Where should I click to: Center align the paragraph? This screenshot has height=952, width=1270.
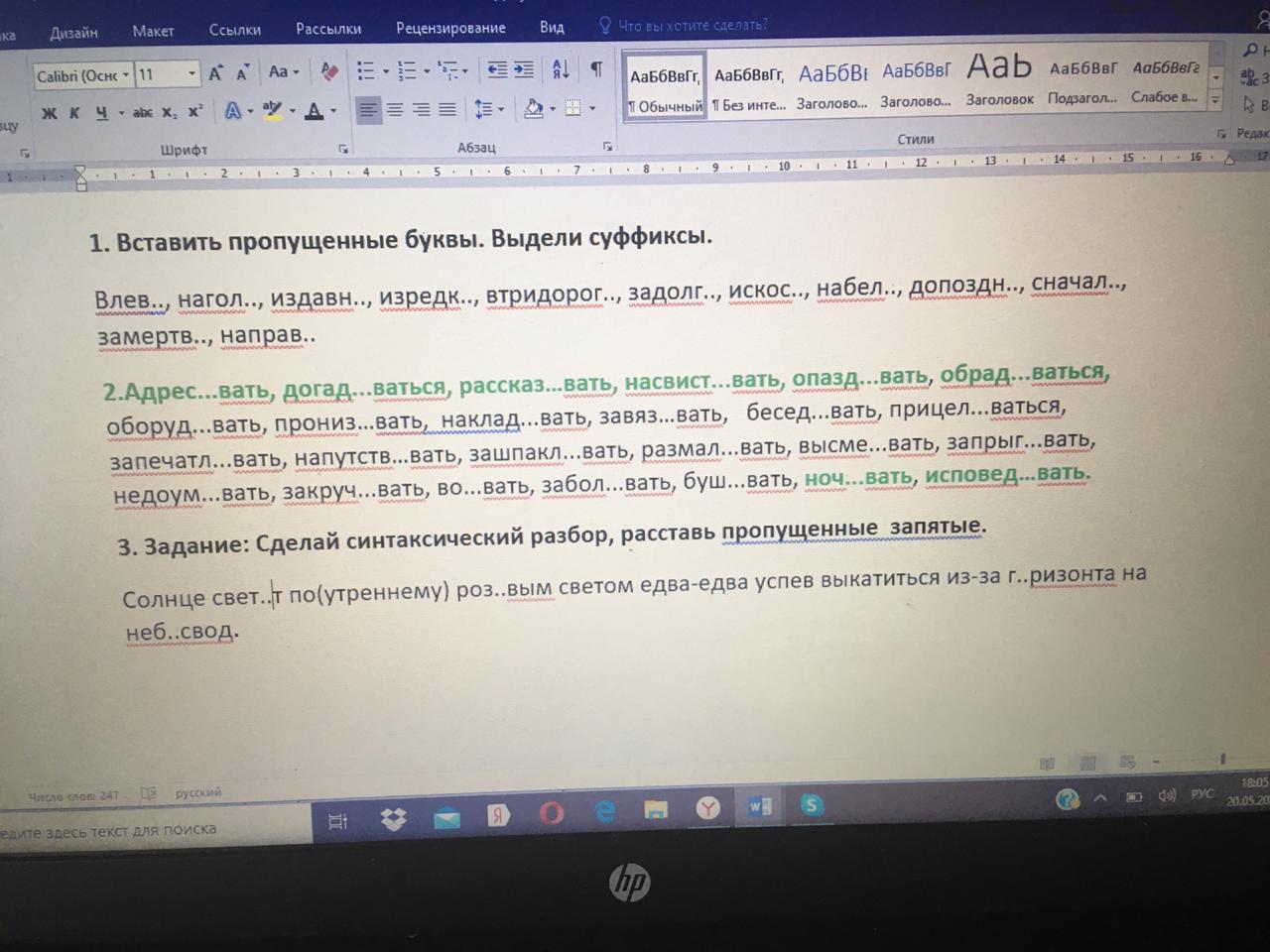pos(395,109)
